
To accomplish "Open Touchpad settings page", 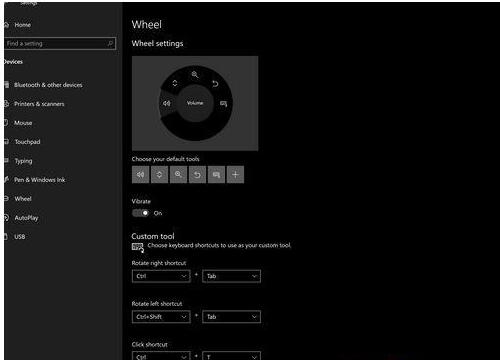I will click(27, 142).
